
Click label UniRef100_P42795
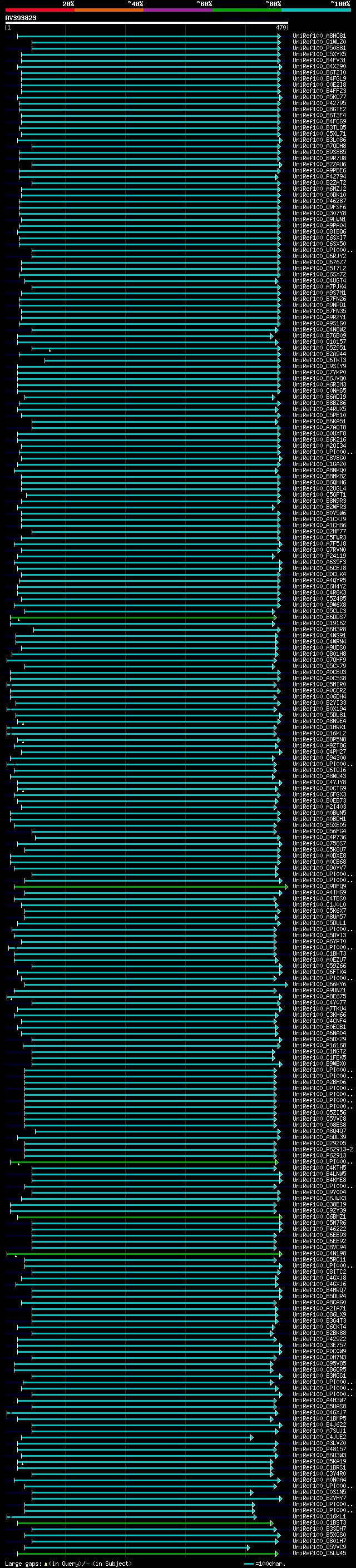point(319,103)
